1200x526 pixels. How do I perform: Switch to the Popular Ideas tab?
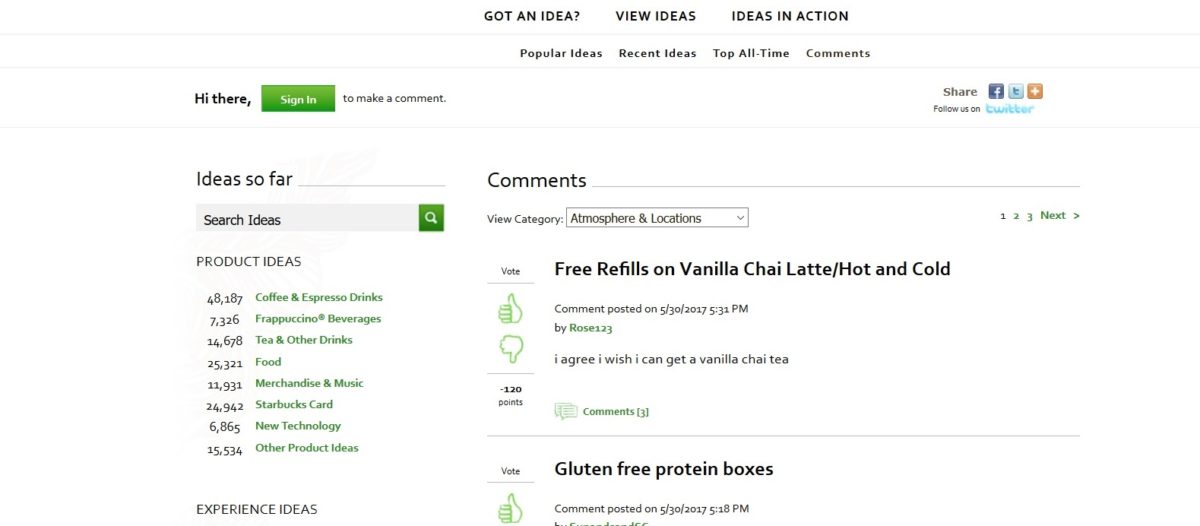click(561, 53)
